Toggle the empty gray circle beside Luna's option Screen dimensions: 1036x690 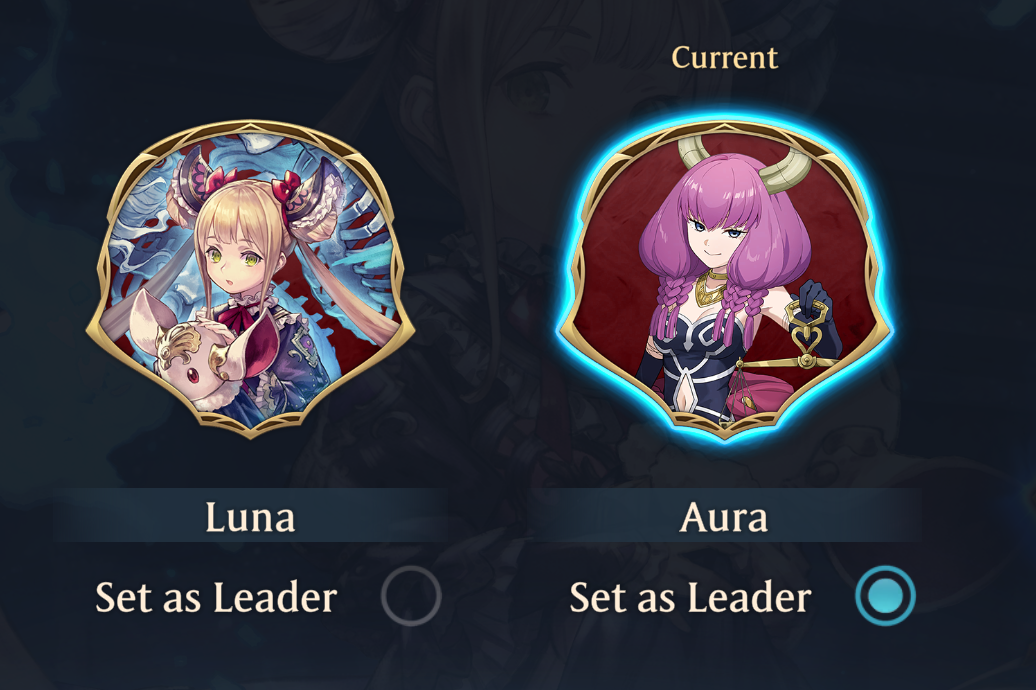pyautogui.click(x=411, y=595)
